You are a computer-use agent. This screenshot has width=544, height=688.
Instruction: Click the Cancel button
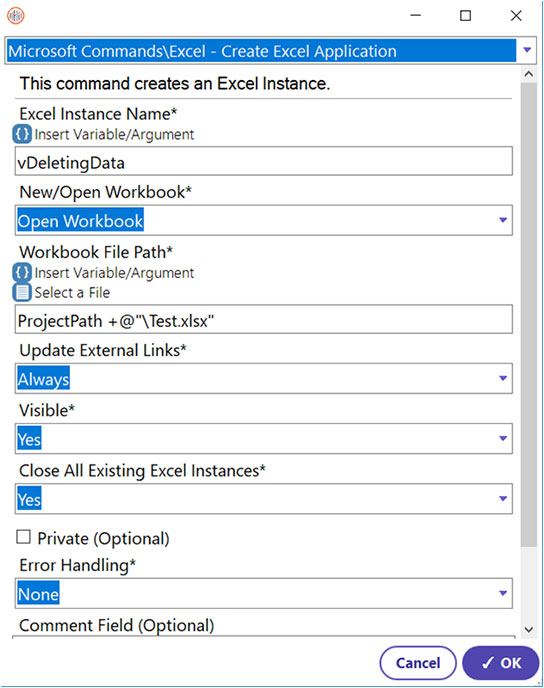point(418,663)
